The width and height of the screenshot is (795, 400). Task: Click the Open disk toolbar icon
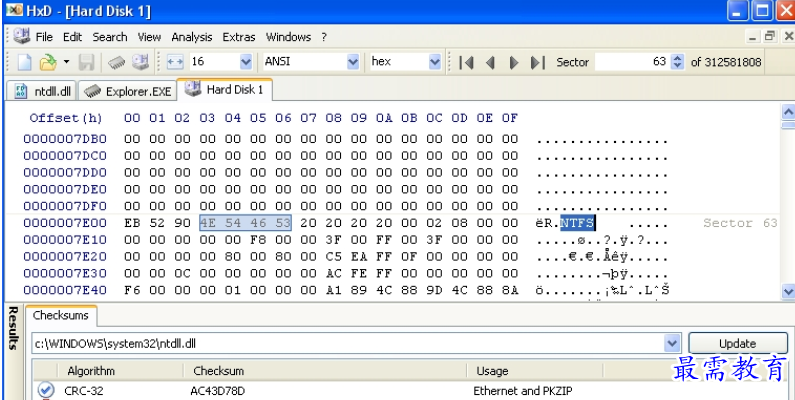coord(140,62)
